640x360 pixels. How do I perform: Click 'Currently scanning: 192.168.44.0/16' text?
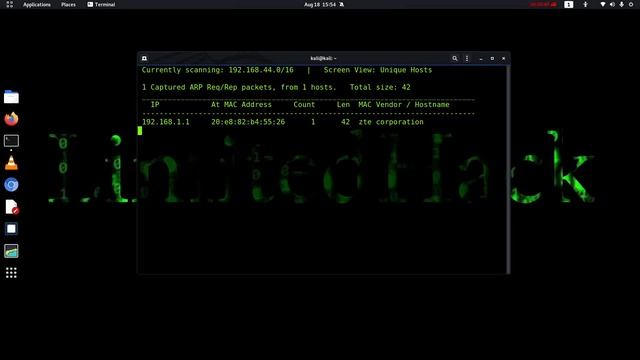coord(218,70)
